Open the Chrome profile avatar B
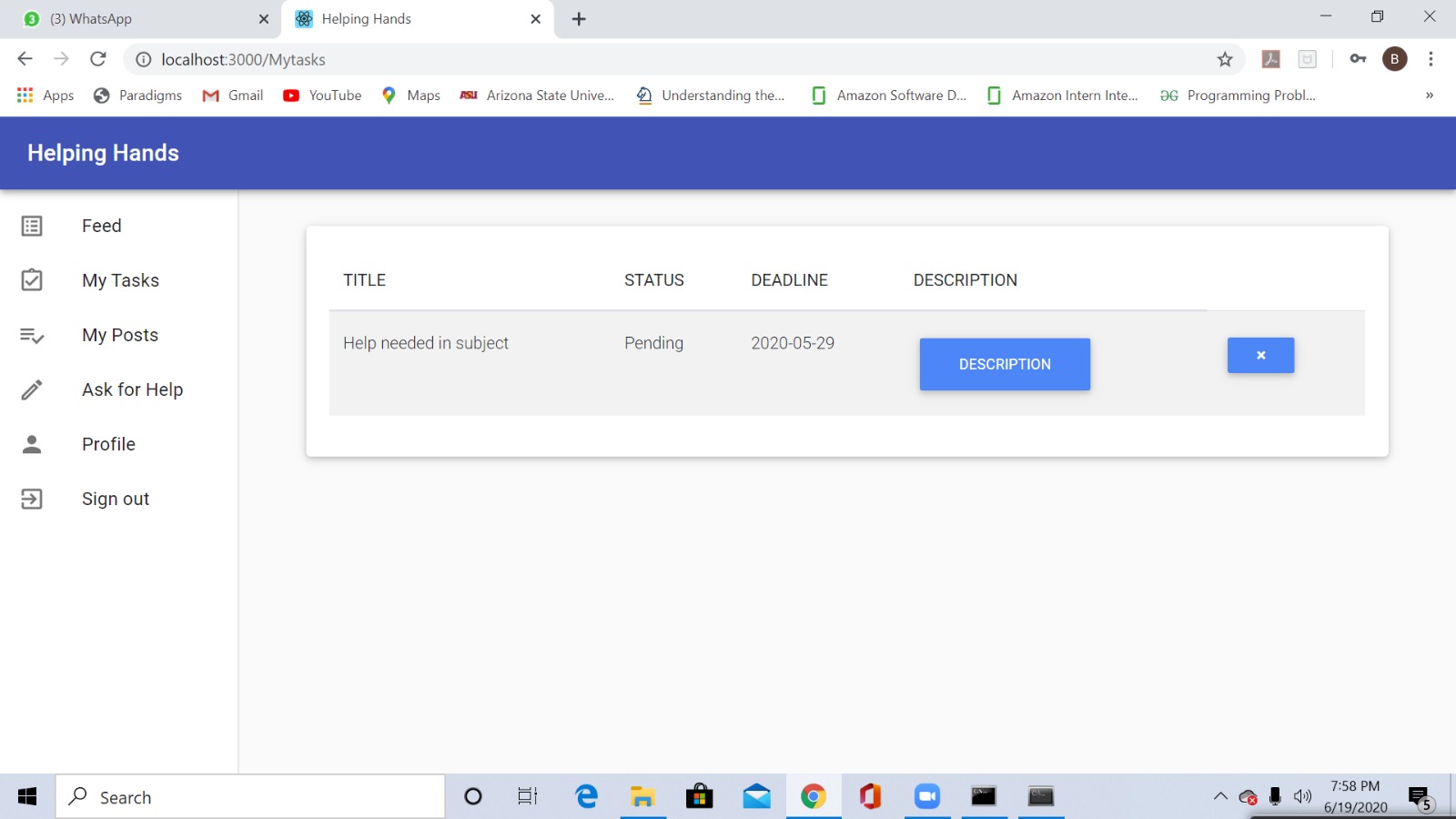The image size is (1456, 819). (1394, 59)
